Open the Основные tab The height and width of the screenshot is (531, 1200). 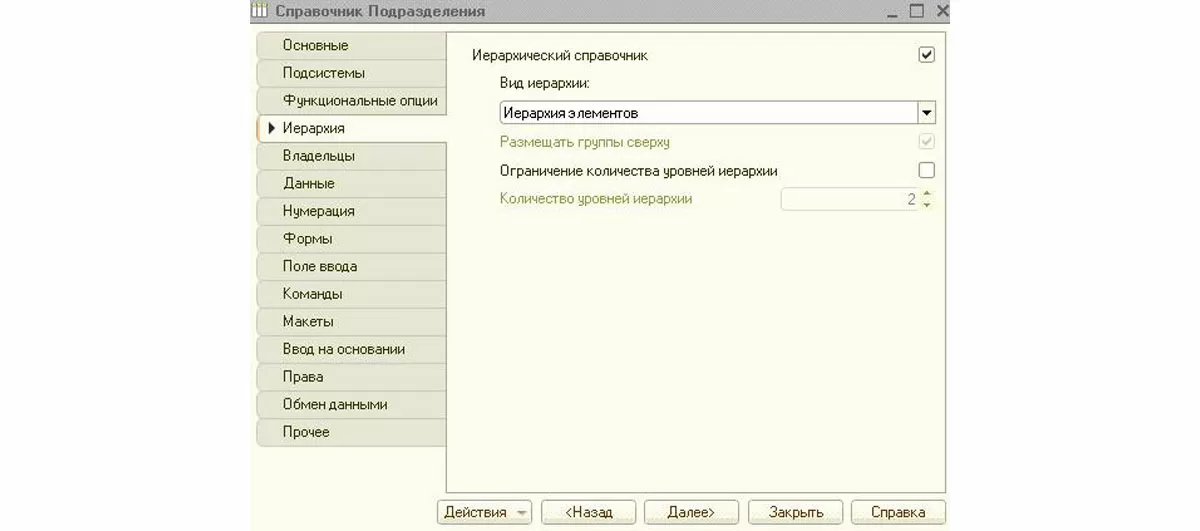[351, 46]
